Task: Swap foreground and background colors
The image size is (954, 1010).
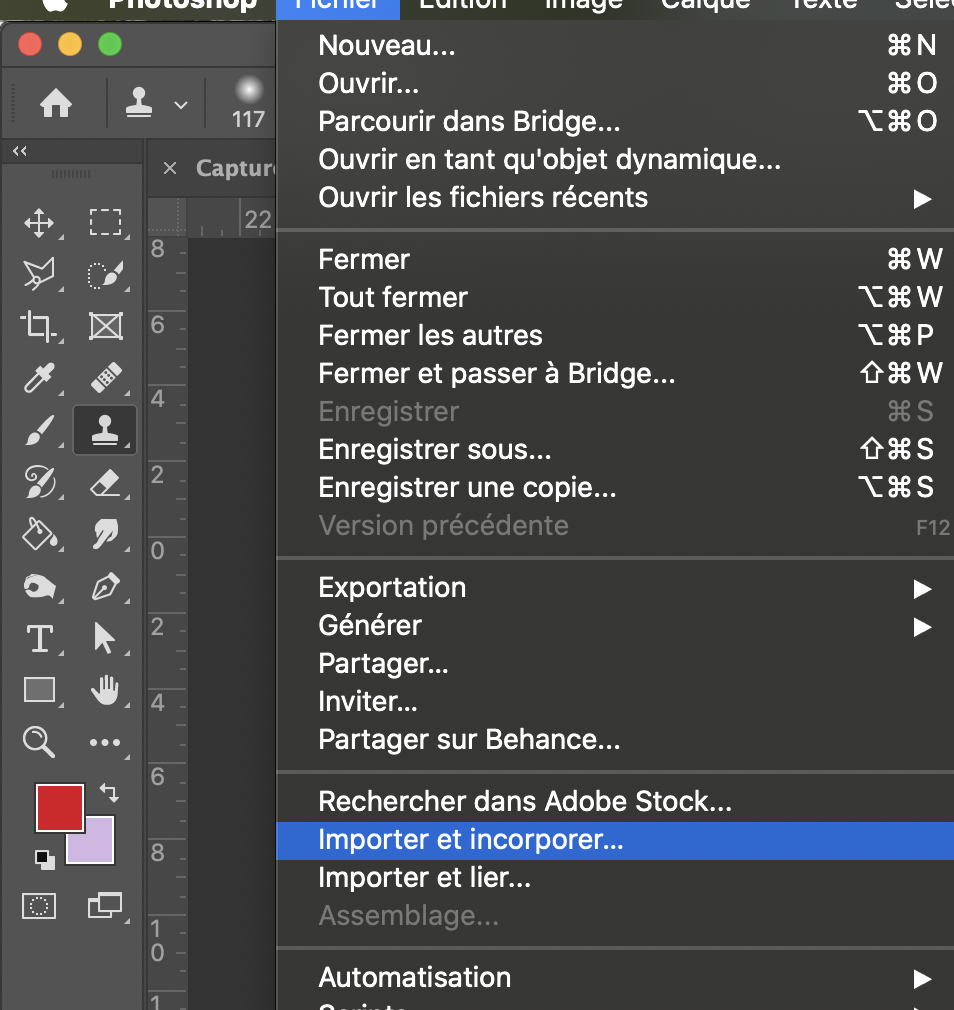Action: tap(110, 792)
